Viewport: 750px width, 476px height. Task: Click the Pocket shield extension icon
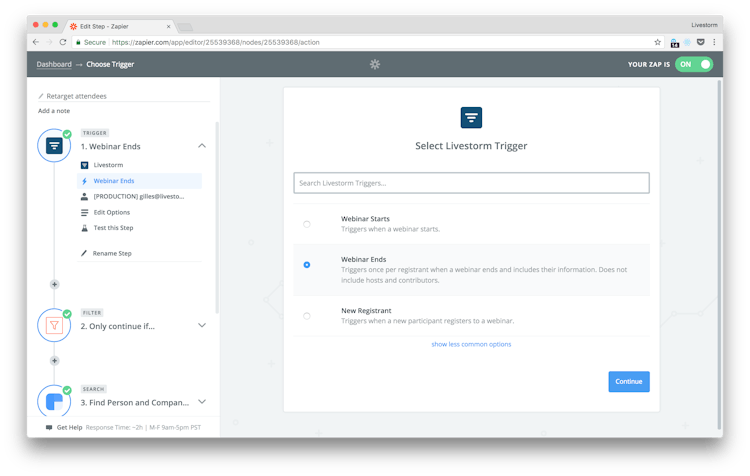tap(701, 42)
